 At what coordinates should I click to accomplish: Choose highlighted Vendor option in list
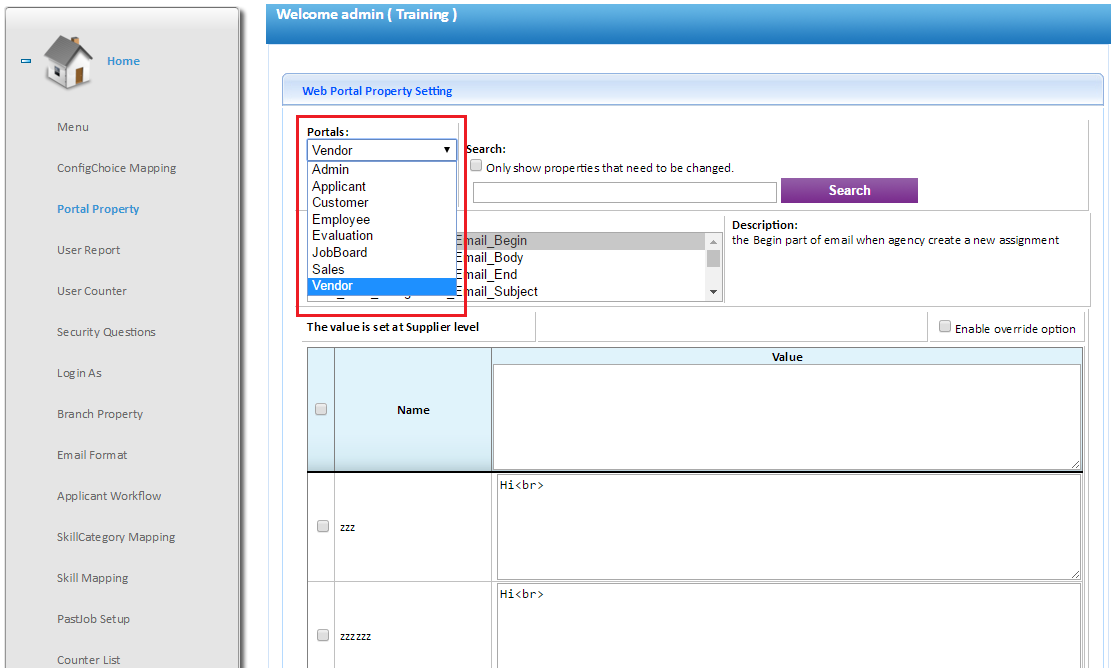click(x=382, y=286)
